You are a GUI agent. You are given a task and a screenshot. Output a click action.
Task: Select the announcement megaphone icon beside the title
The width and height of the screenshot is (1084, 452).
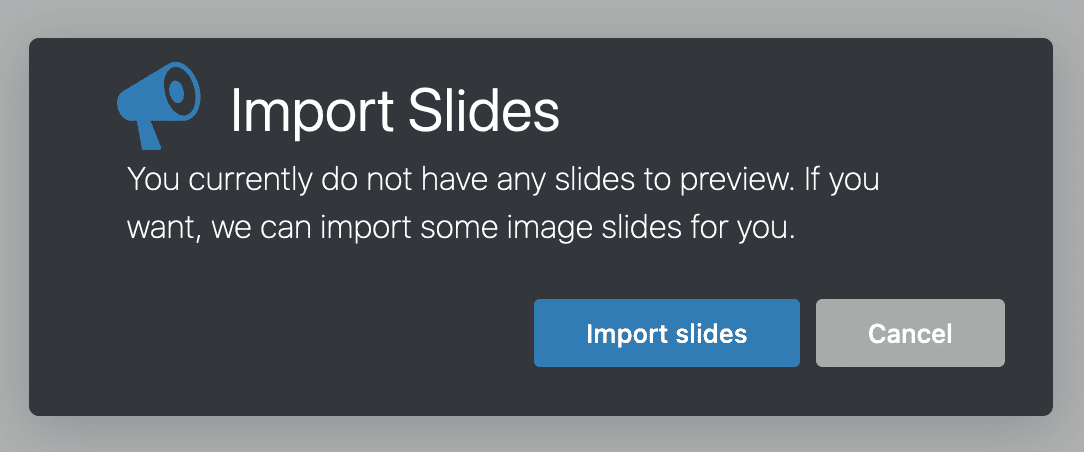tap(159, 102)
